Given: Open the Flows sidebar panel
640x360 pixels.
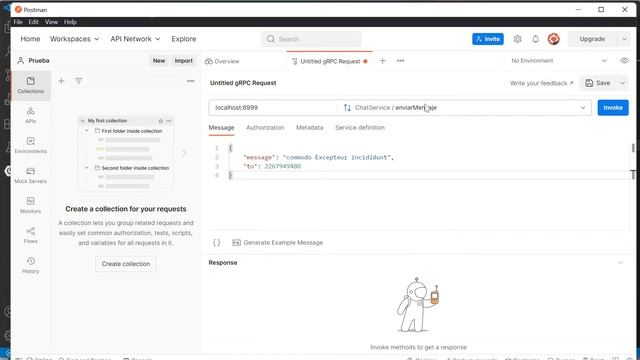Looking at the screenshot, I should coord(31,235).
